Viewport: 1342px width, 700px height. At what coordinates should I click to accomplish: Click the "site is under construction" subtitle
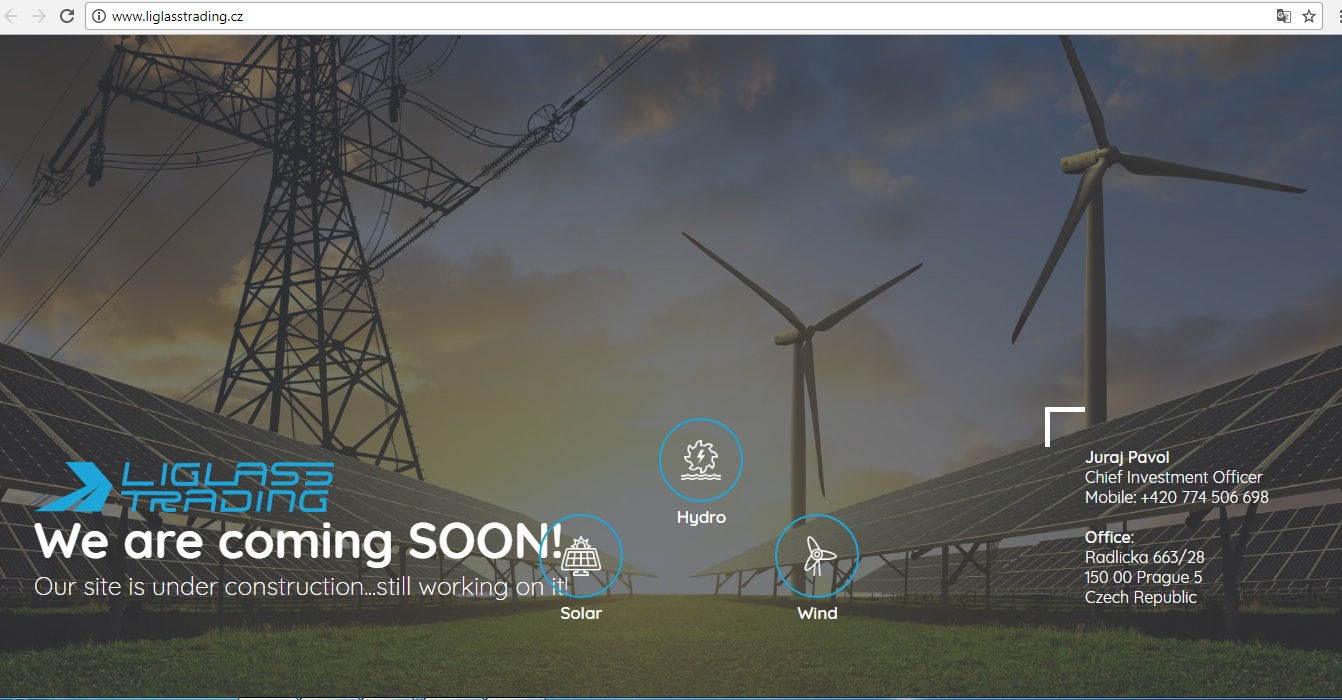[301, 586]
